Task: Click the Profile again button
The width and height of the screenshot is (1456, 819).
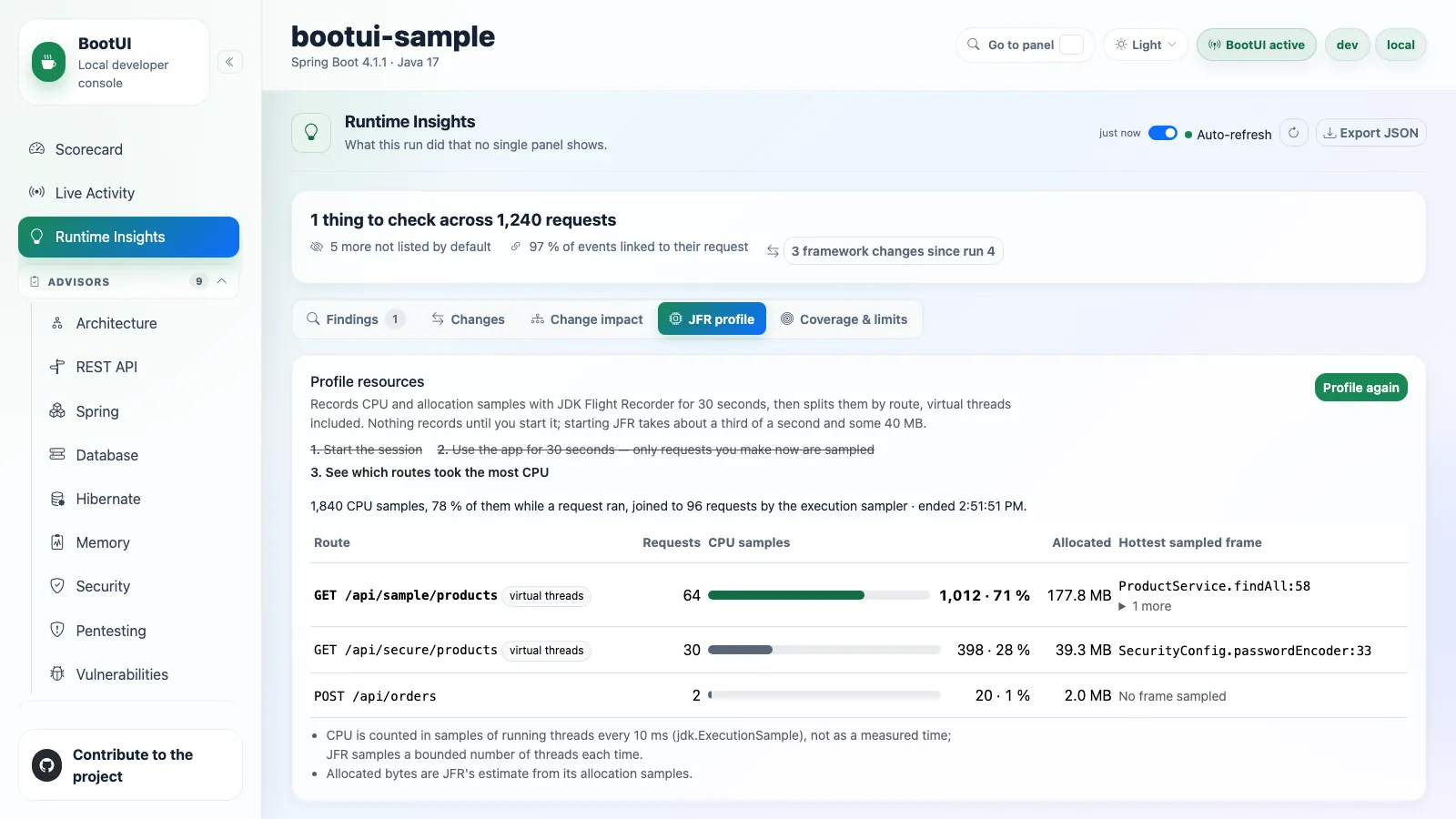Action: click(1361, 388)
